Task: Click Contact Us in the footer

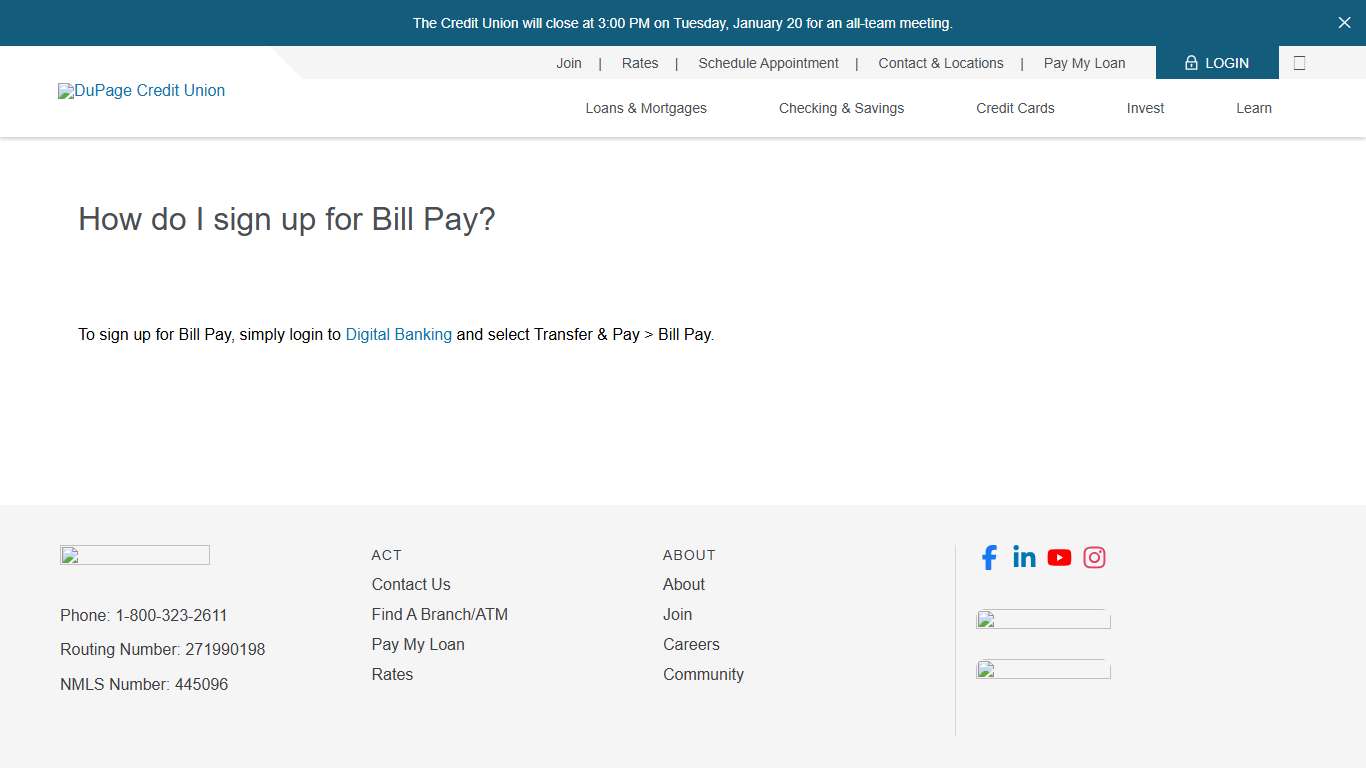Action: click(x=410, y=584)
